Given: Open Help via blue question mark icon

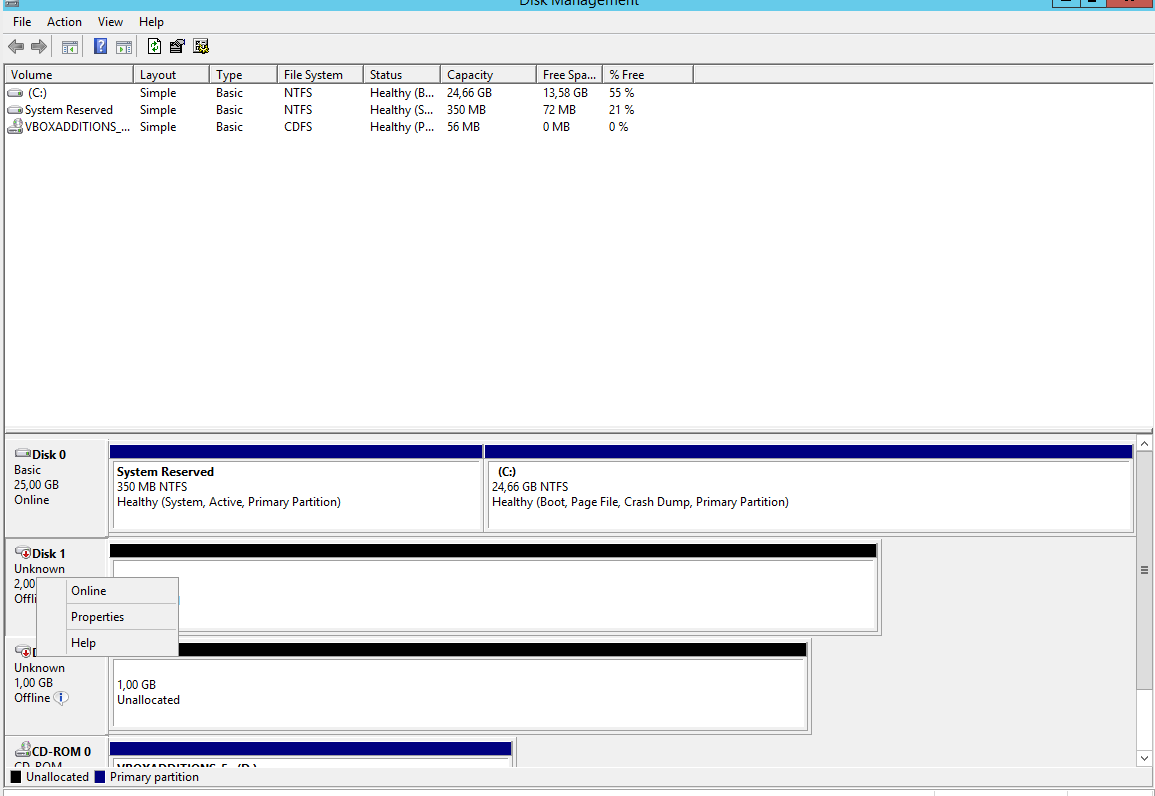Looking at the screenshot, I should point(100,46).
